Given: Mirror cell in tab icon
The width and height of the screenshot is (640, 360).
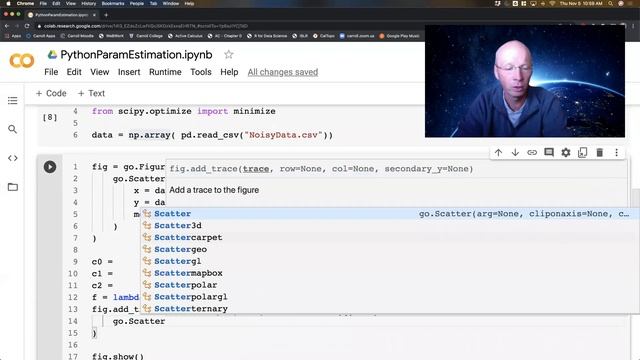Looking at the screenshot, I should point(582,153).
